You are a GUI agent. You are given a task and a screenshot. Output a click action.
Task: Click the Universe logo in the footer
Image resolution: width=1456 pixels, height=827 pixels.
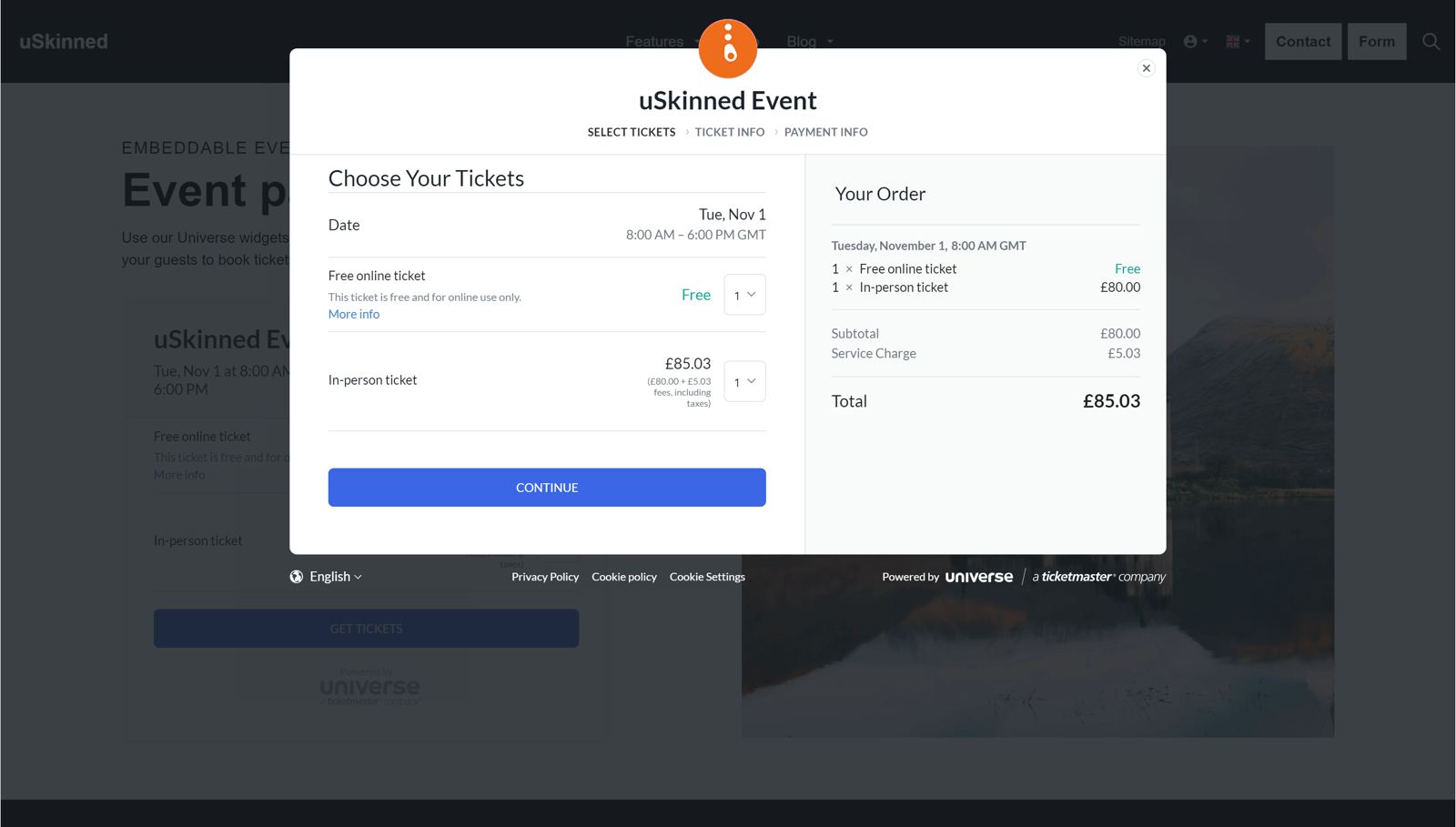(x=978, y=576)
